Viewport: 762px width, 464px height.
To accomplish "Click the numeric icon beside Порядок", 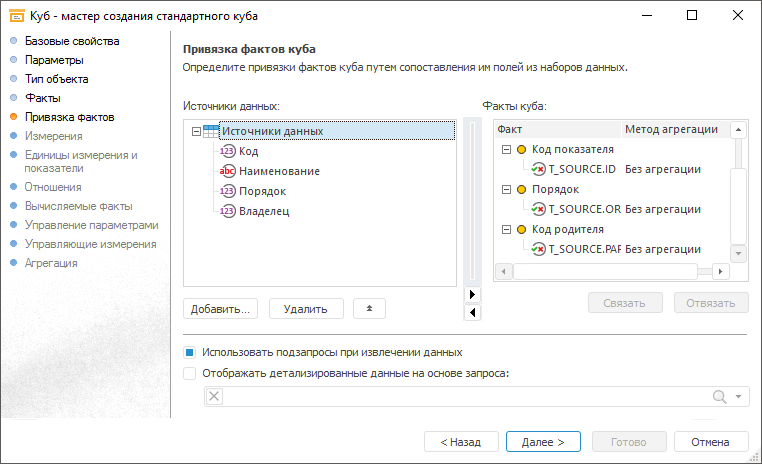I will click(x=227, y=191).
